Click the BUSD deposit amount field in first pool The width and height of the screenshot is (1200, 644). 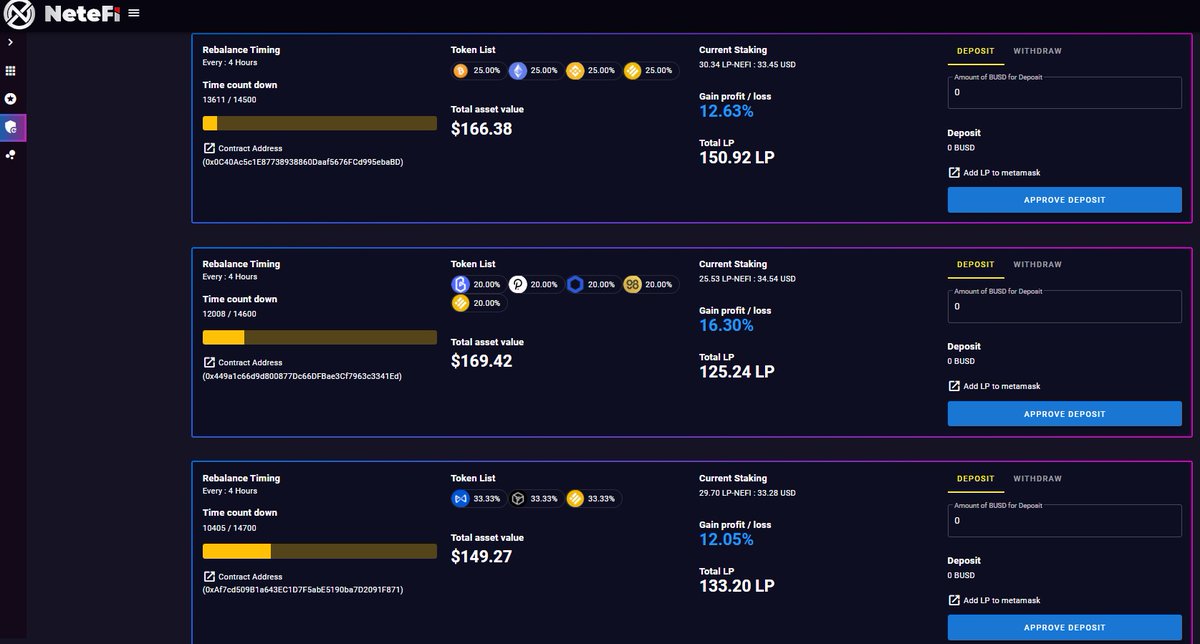tap(1065, 92)
